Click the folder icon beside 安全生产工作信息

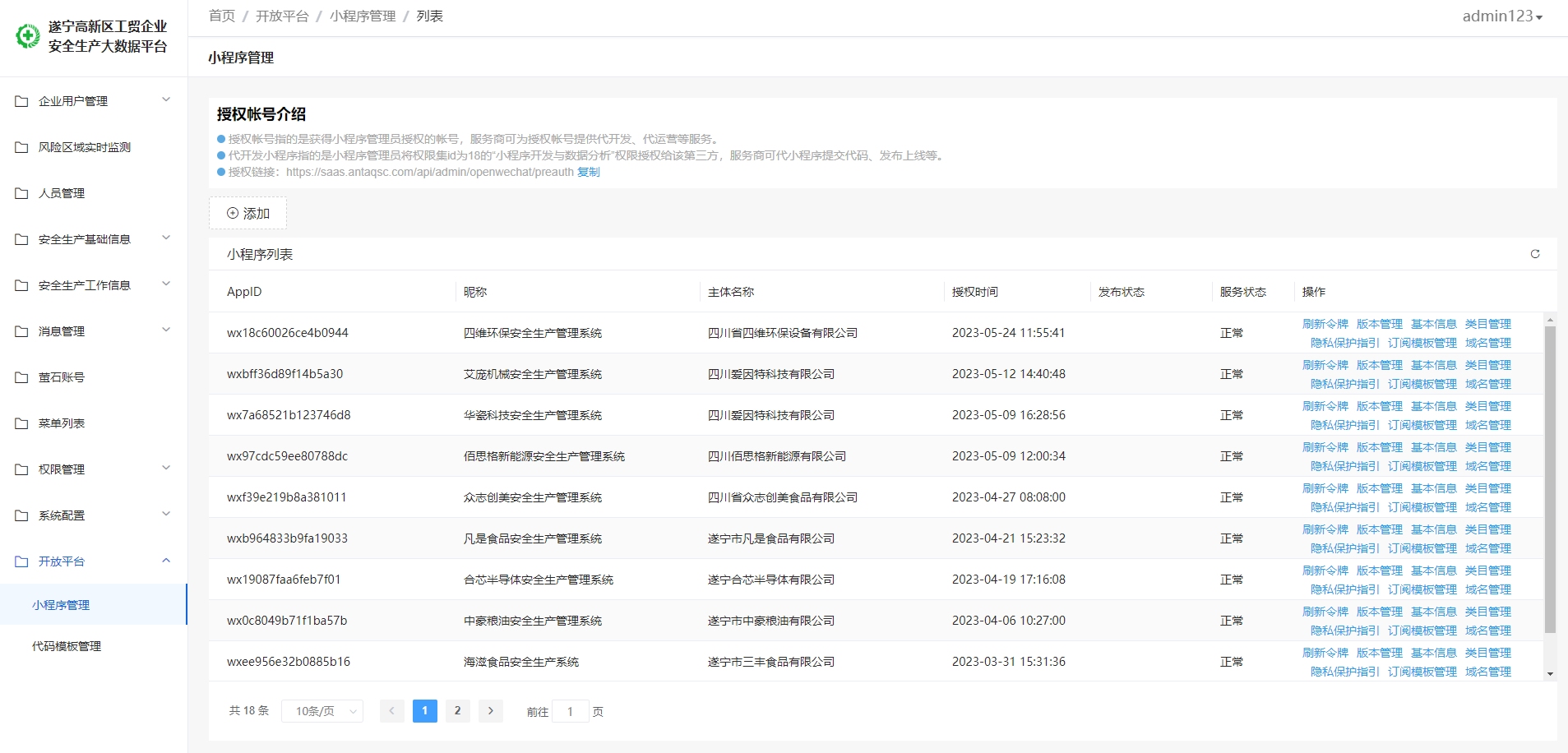(21, 285)
